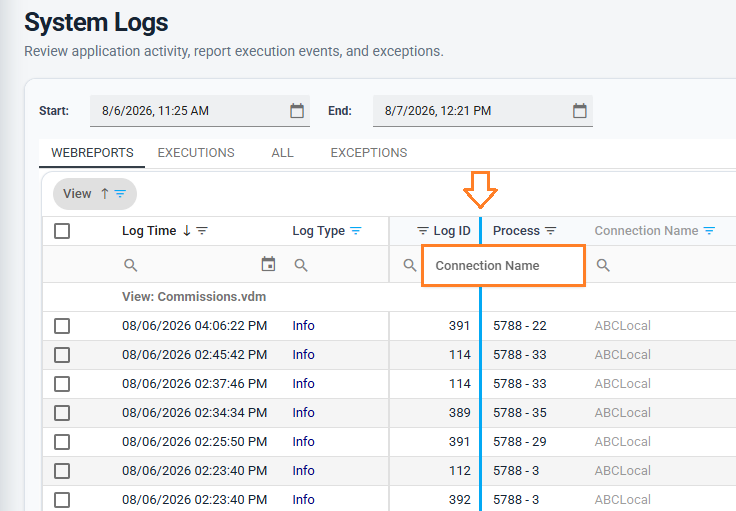Collapse the View: Commissions.vdm group row
Screen dimensions: 736x511
point(194,297)
